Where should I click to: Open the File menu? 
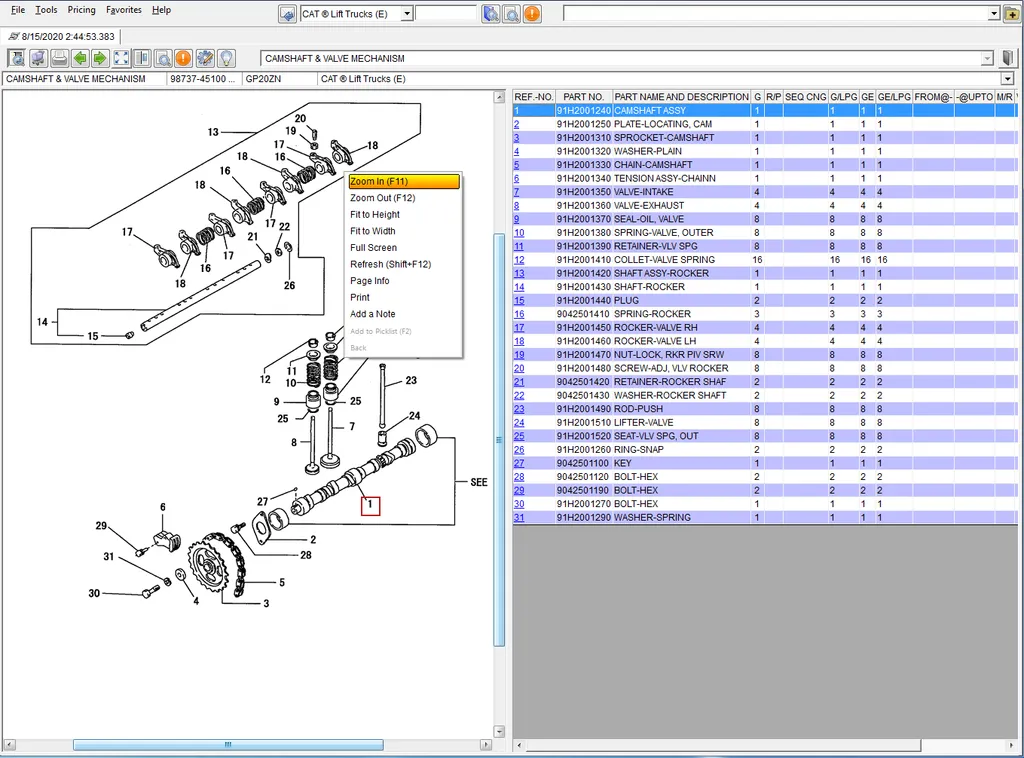(x=18, y=10)
